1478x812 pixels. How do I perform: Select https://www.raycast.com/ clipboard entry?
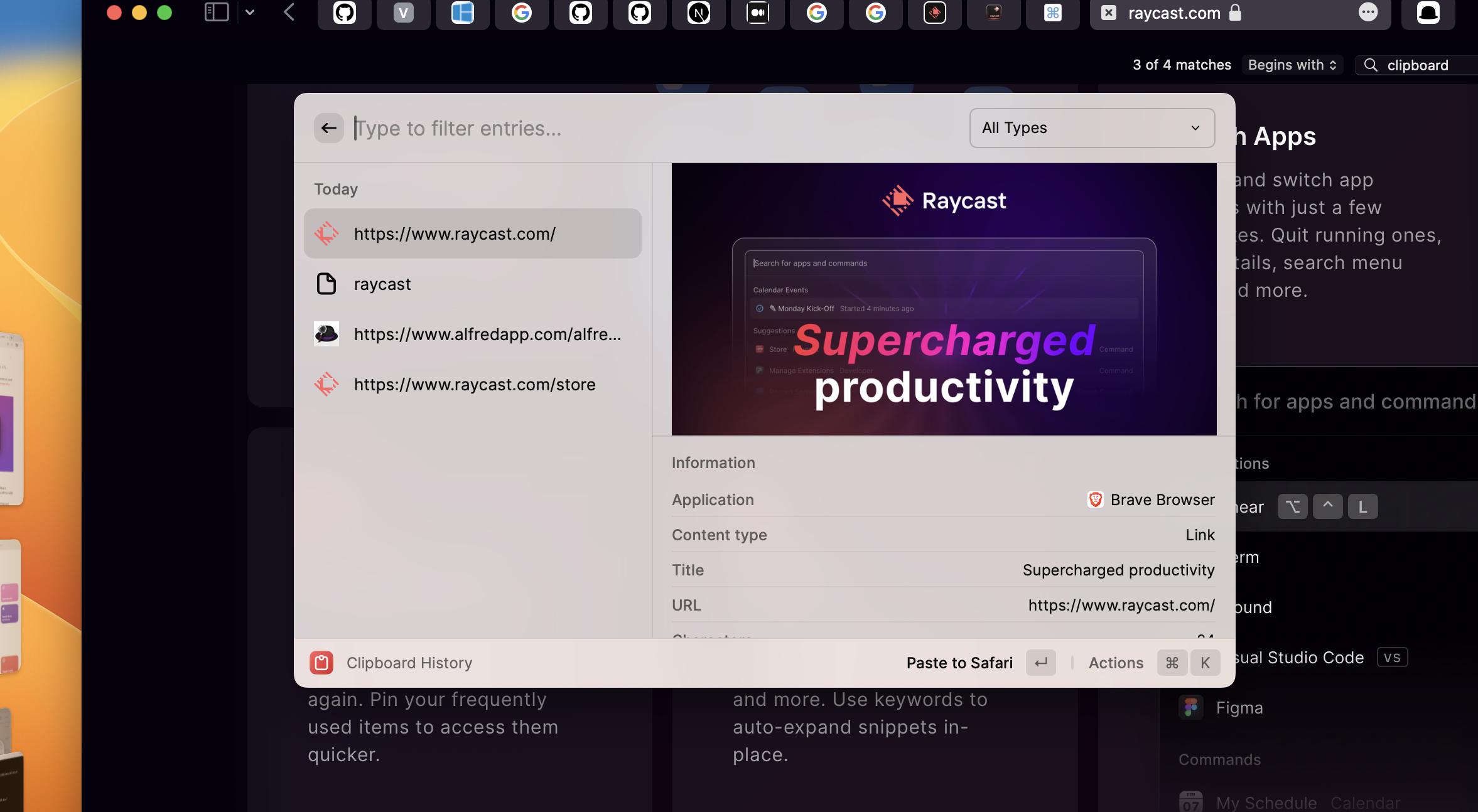(472, 233)
